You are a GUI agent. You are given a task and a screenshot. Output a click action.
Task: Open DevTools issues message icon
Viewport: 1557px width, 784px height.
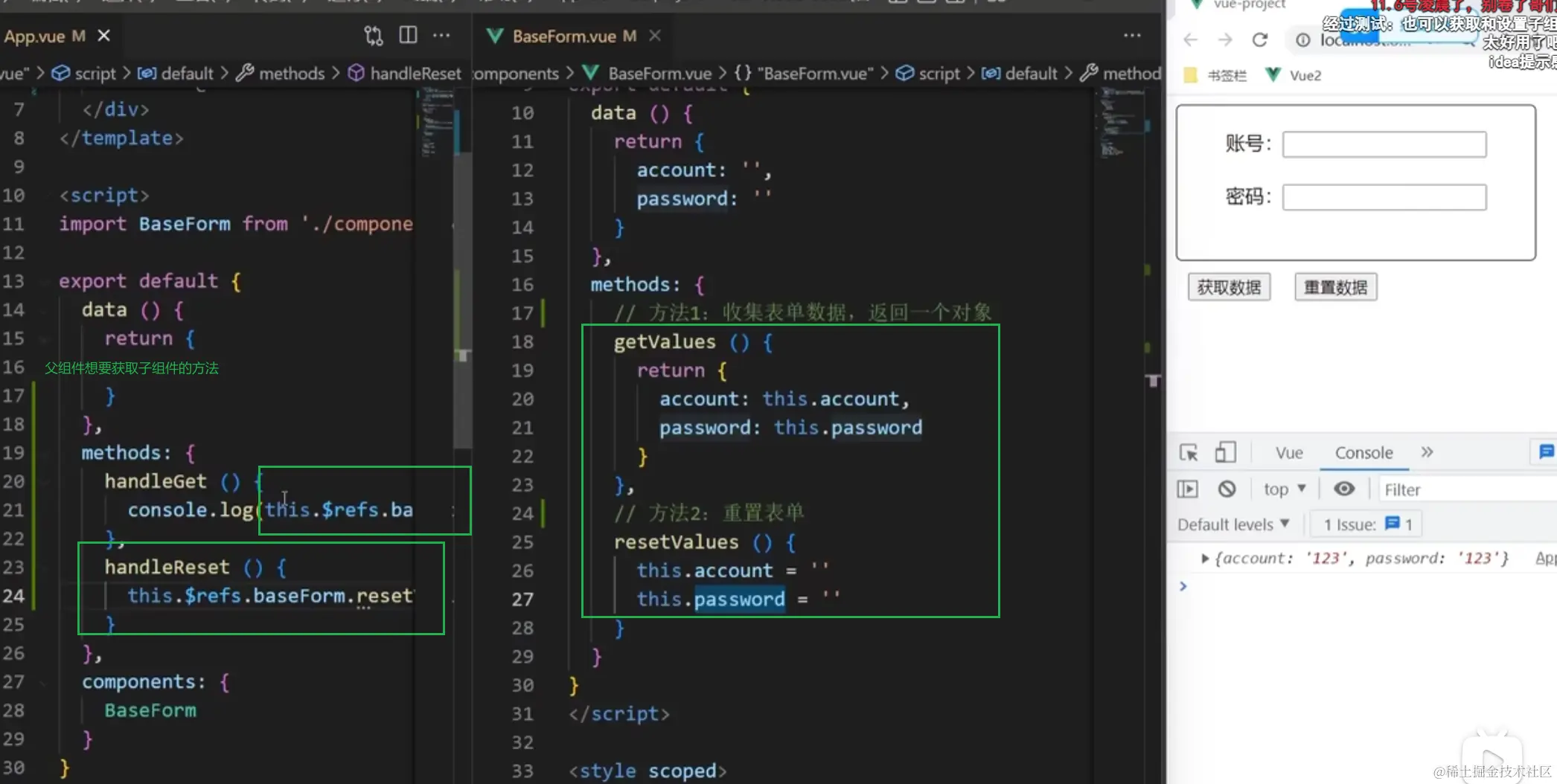click(x=1545, y=452)
